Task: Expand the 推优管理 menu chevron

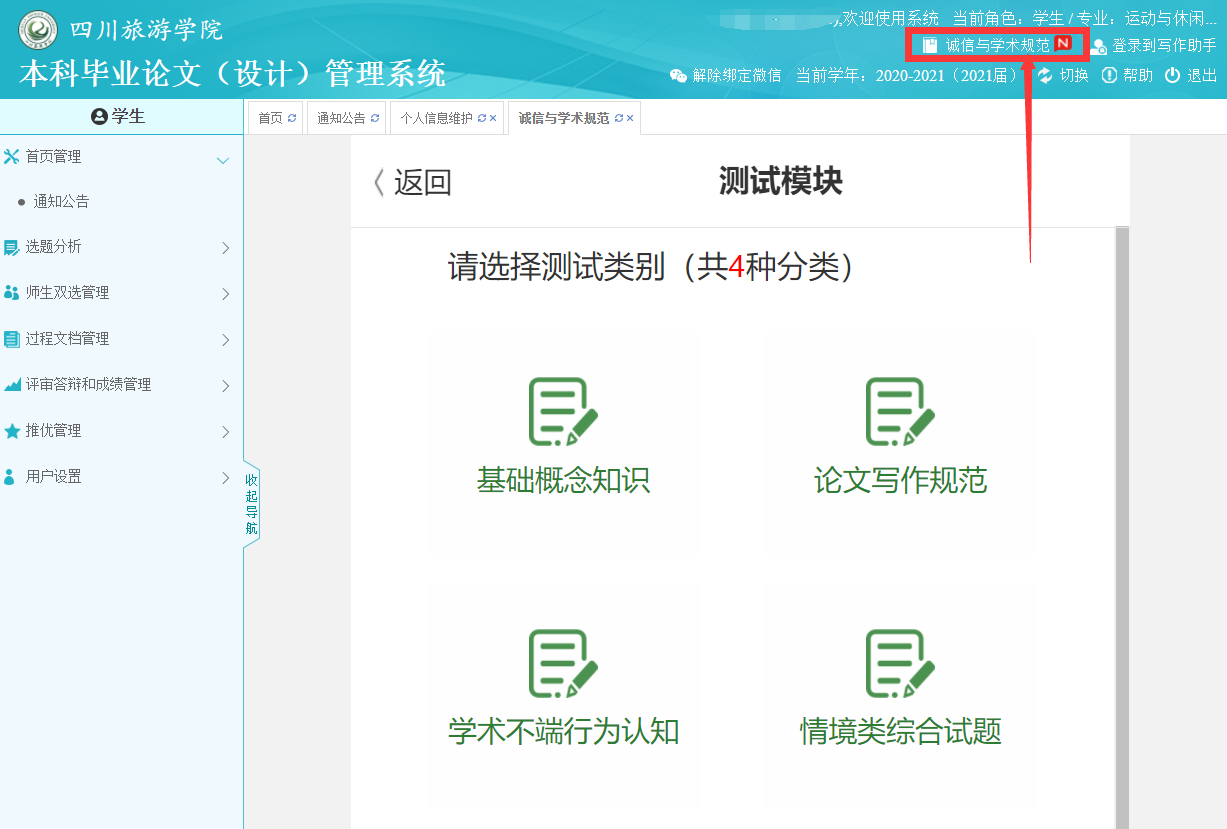Action: 226,432
